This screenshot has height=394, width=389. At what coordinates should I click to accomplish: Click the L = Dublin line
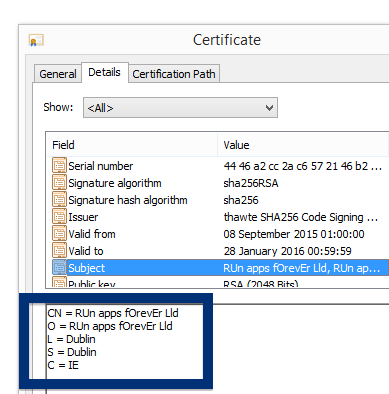tap(71, 339)
